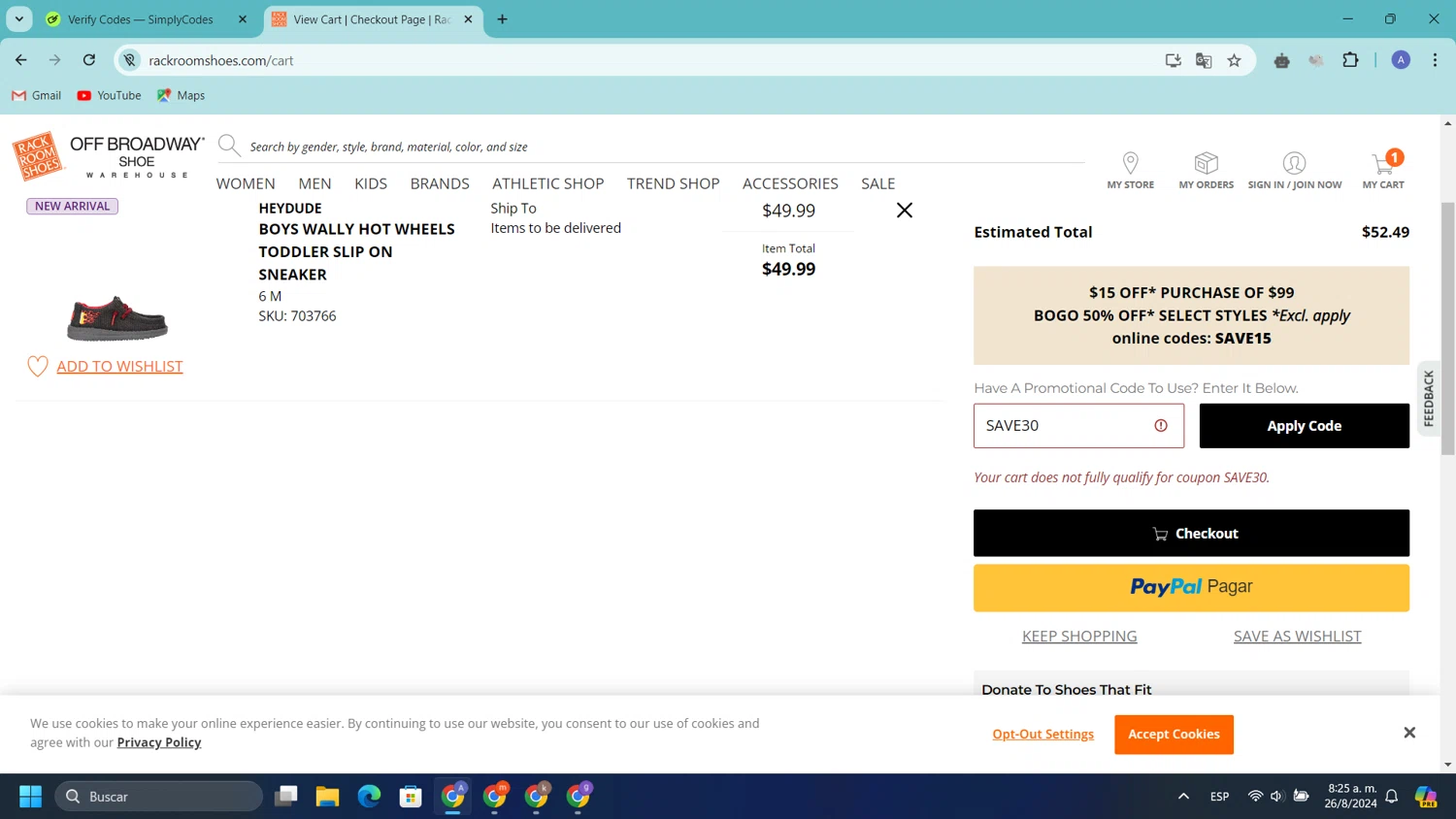
Task: Open the Privacy Policy link
Action: [x=159, y=742]
